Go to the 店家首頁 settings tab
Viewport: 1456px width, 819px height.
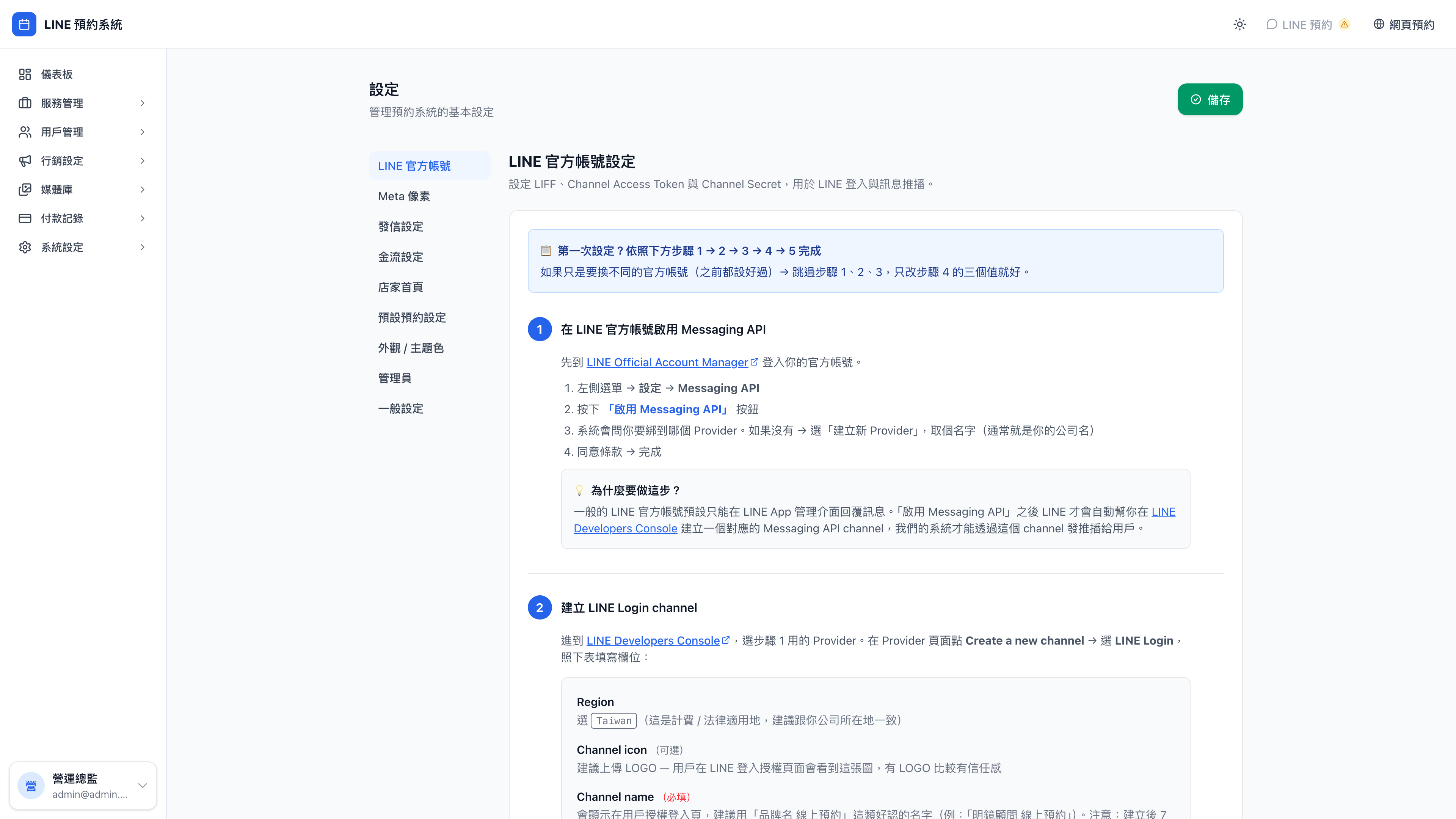point(430,287)
